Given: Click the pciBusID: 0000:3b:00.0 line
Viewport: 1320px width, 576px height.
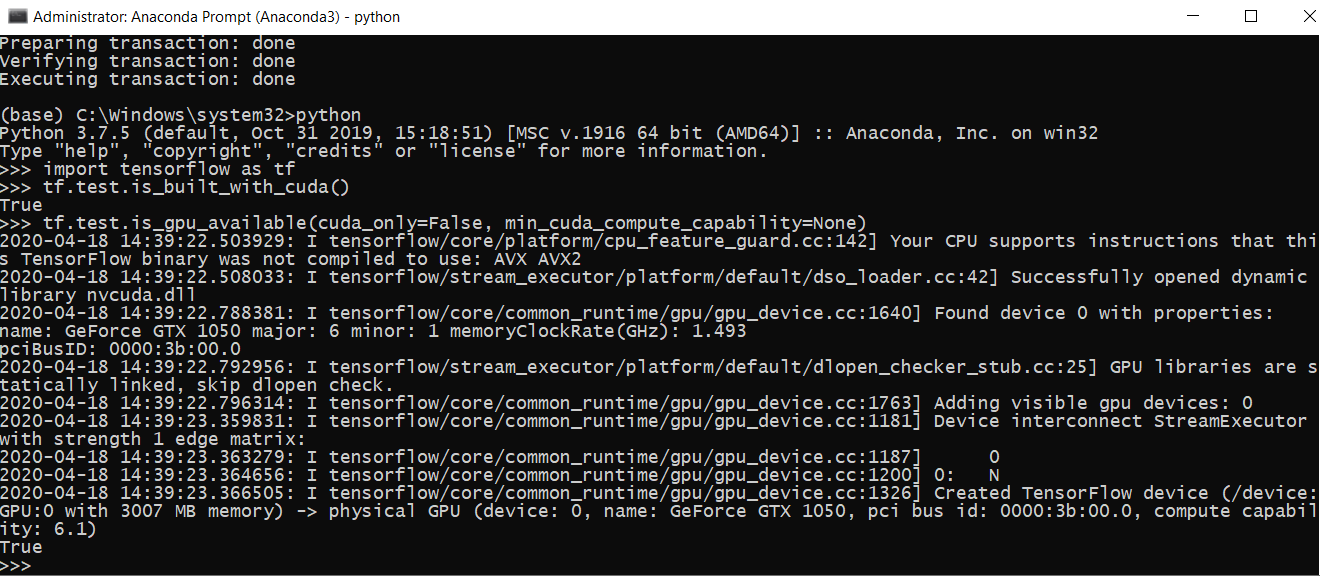Looking at the screenshot, I should coord(120,349).
